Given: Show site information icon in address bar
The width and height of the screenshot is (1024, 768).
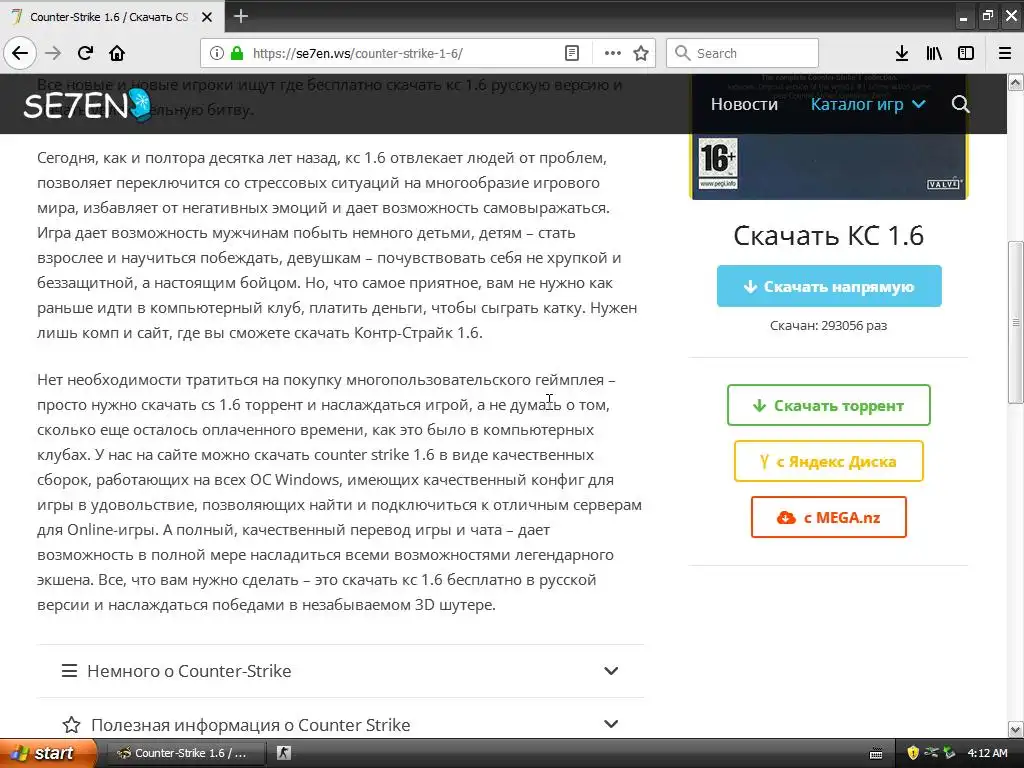Looking at the screenshot, I should pos(217,54).
